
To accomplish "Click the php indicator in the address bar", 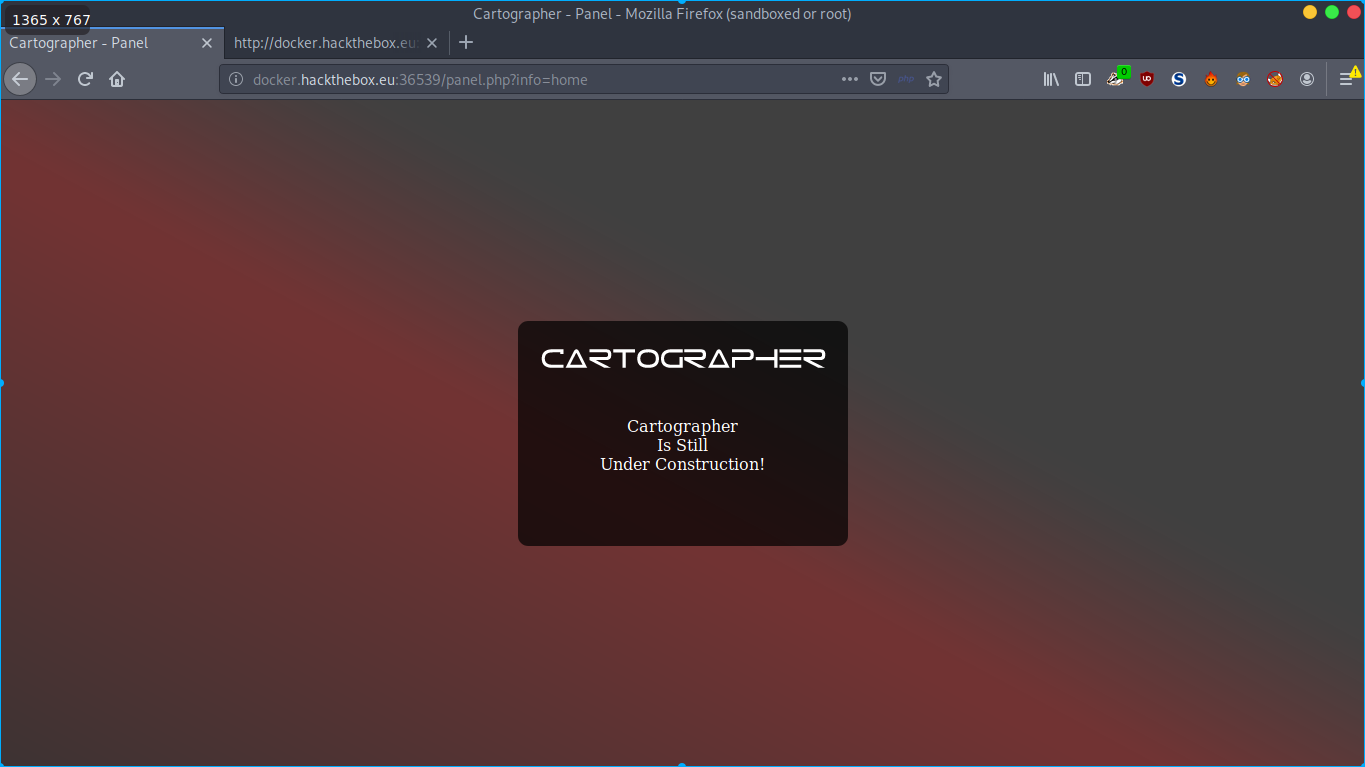I will click(906, 79).
